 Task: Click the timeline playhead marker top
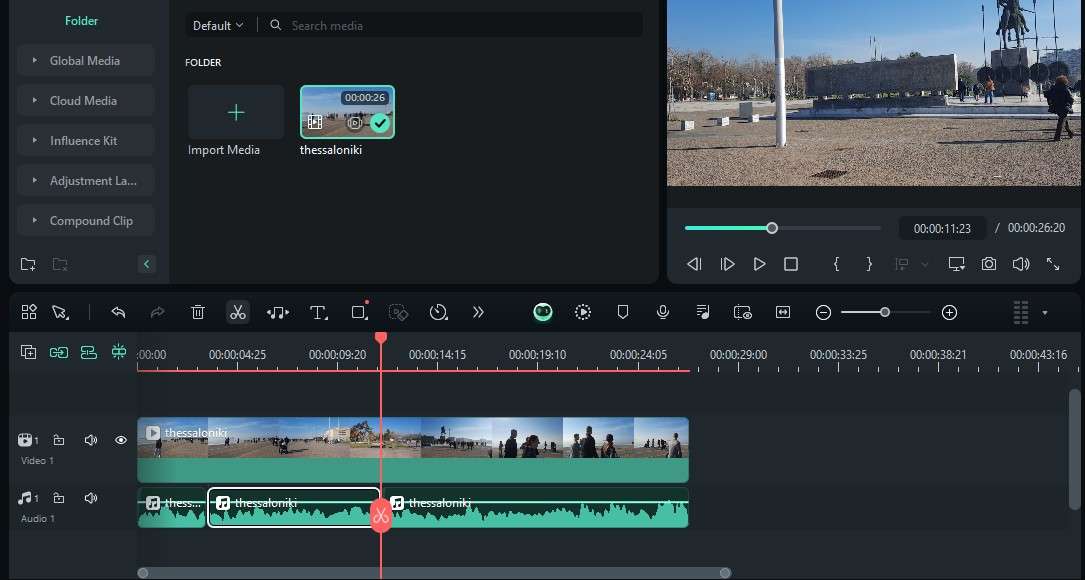tap(381, 338)
